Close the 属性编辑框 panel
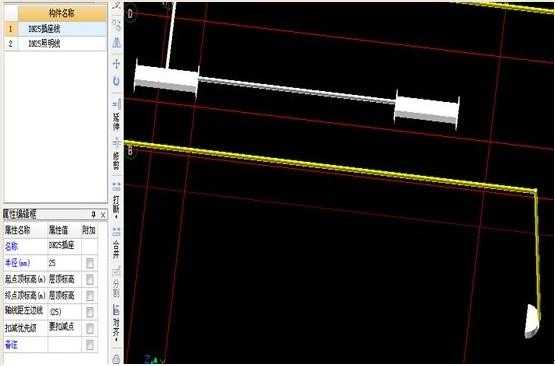Viewport: 555px width, 366px height. 103,215
